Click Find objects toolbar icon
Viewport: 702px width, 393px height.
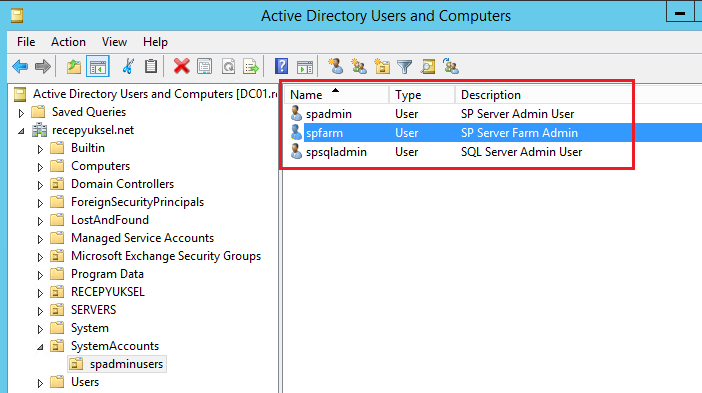pyautogui.click(x=428, y=67)
